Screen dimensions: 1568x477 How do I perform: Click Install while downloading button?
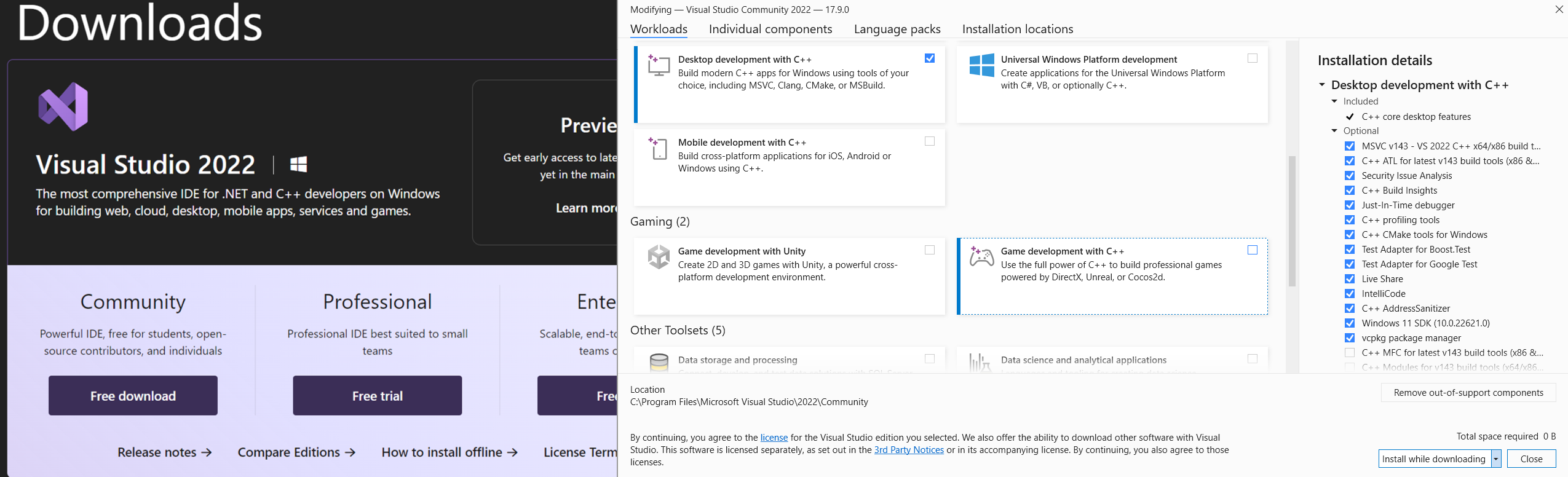pos(1435,459)
